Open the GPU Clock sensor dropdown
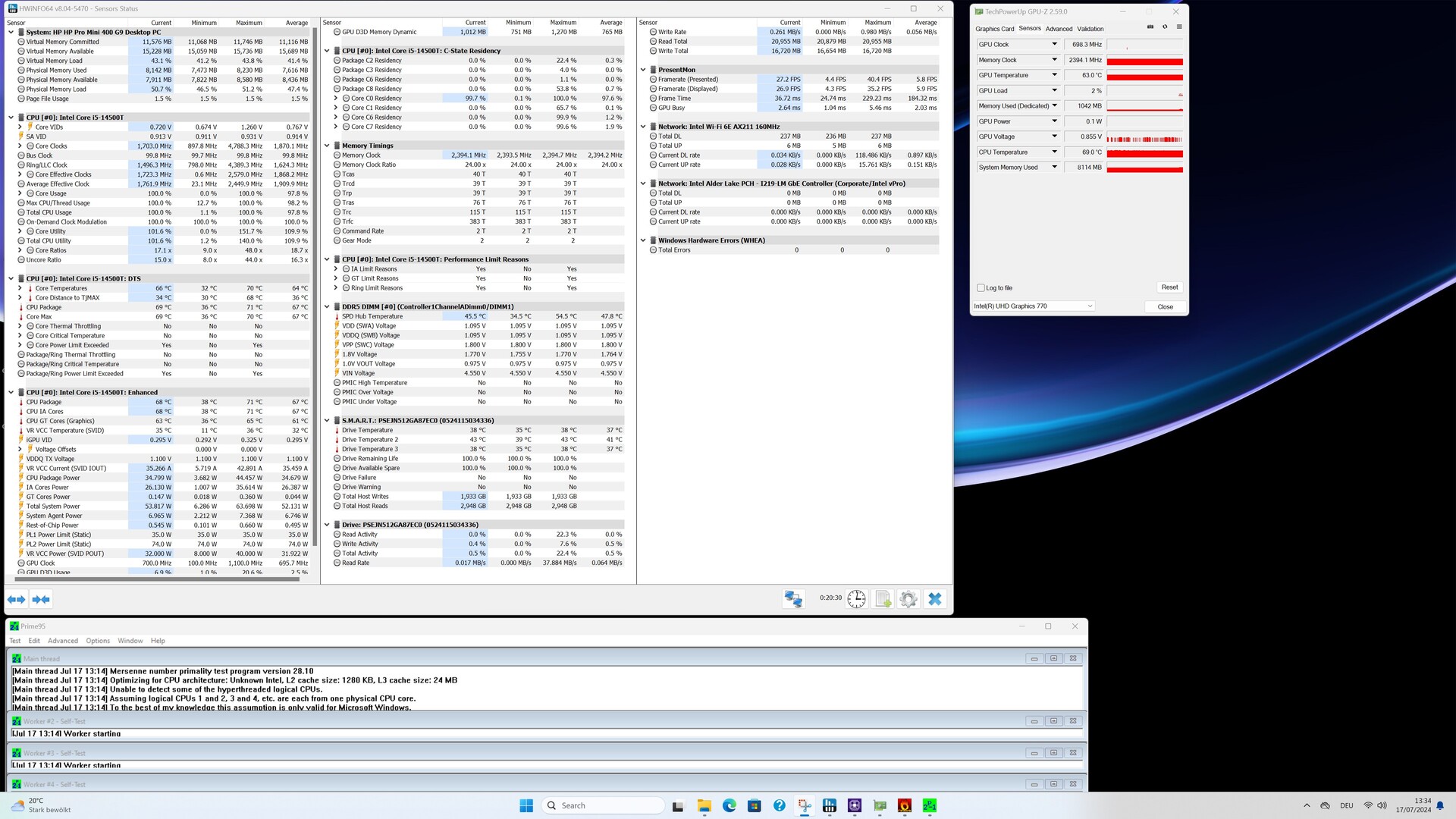 [1054, 45]
